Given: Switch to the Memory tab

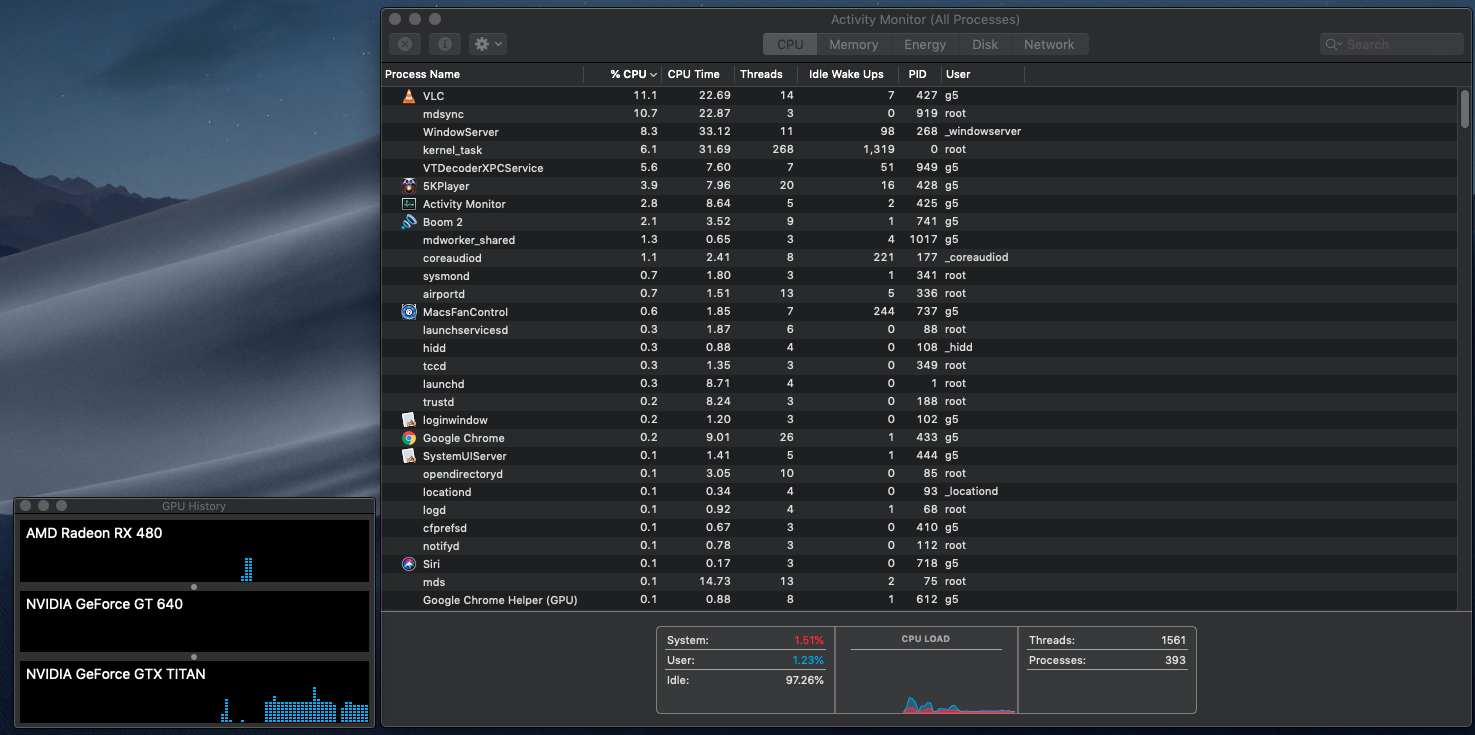Looking at the screenshot, I should coord(853,44).
